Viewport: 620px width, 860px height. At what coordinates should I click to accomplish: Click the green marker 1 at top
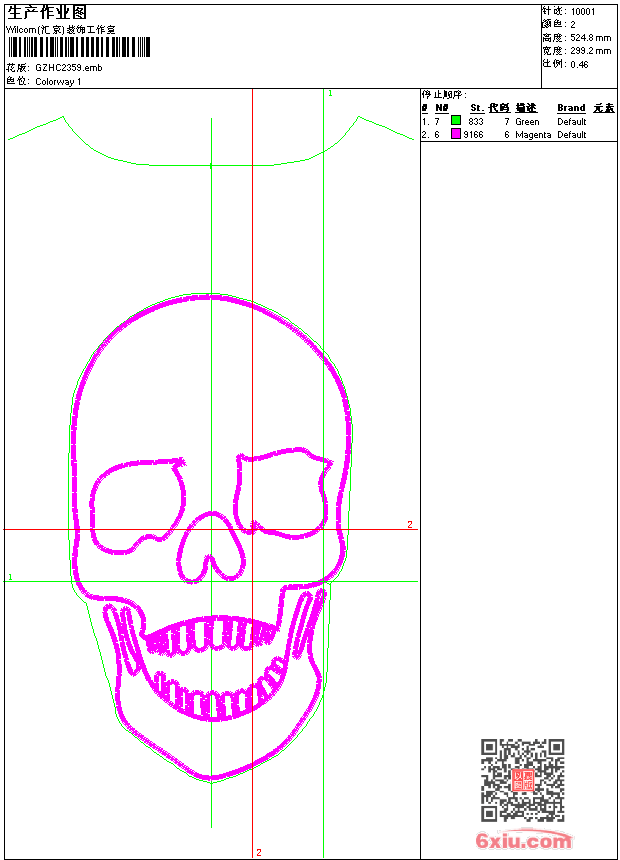tap(330, 93)
